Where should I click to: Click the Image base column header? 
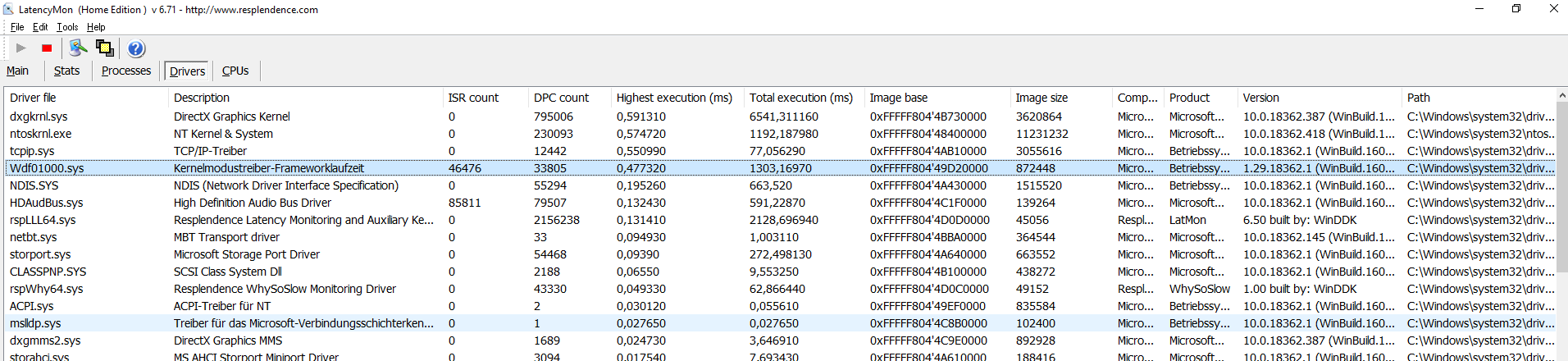click(x=937, y=98)
